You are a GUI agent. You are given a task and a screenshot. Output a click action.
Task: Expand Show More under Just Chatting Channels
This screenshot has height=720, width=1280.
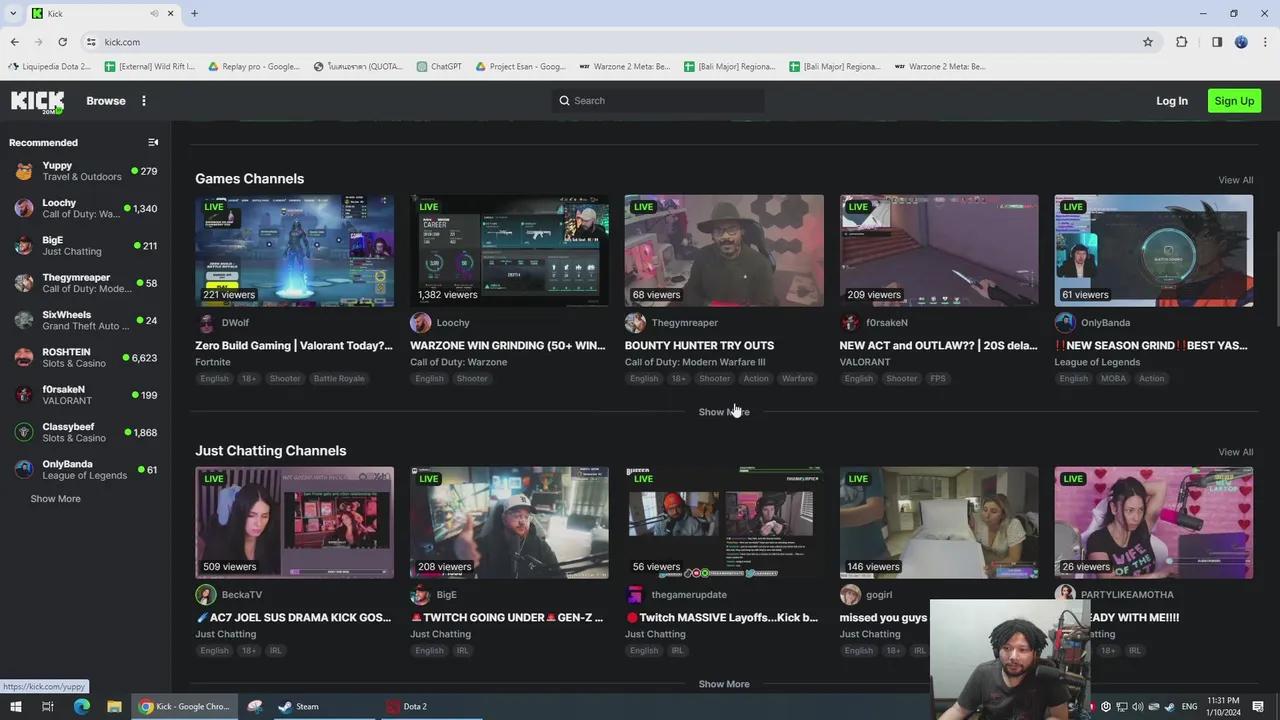pos(723,684)
